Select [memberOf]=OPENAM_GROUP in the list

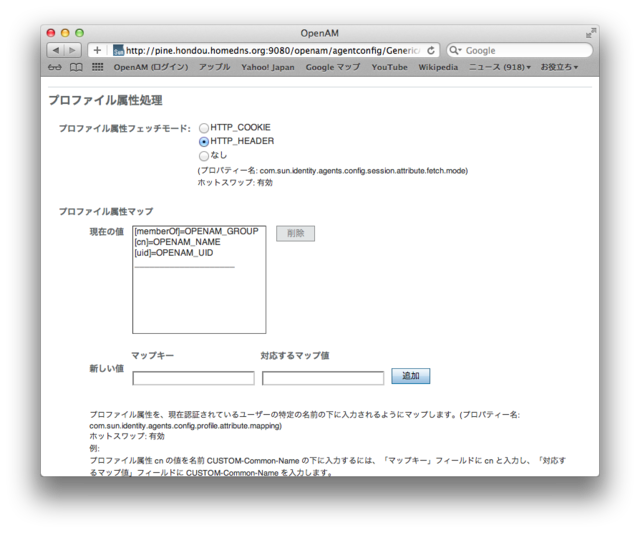tap(196, 231)
